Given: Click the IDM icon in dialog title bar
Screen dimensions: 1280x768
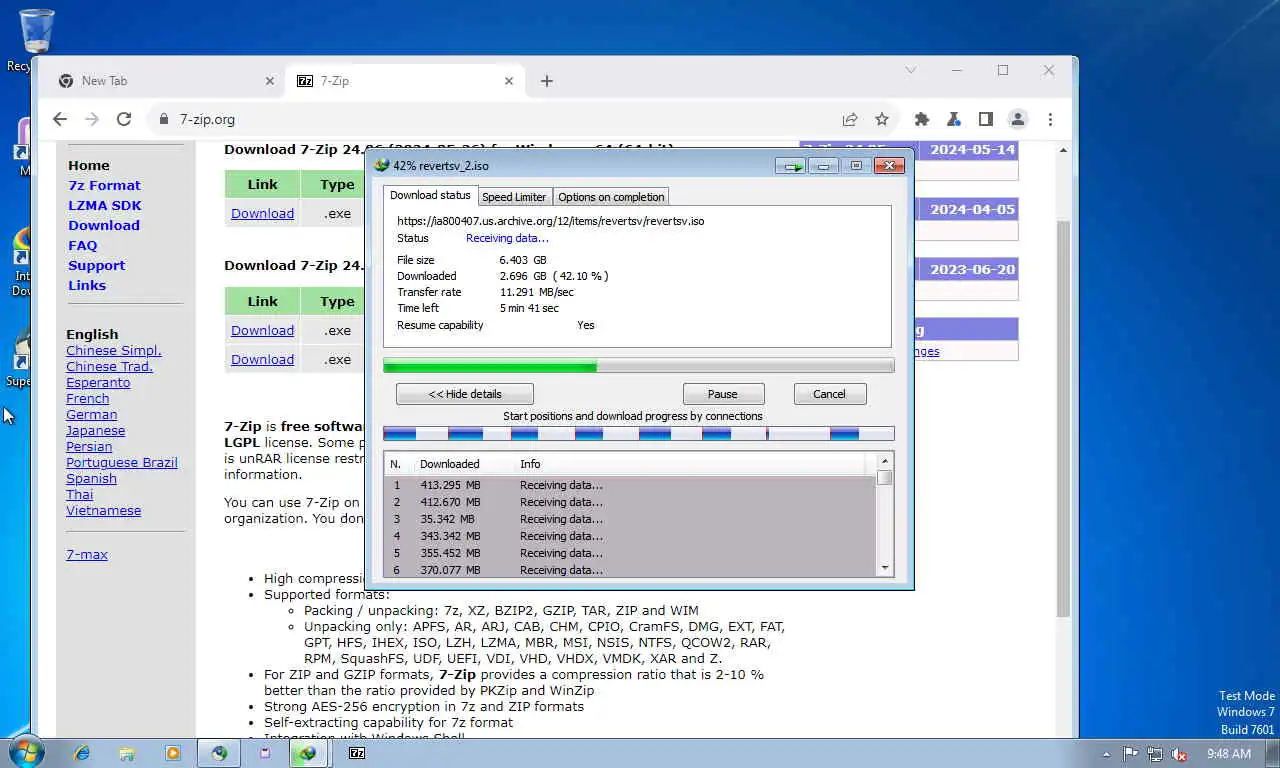Looking at the screenshot, I should 381,166.
